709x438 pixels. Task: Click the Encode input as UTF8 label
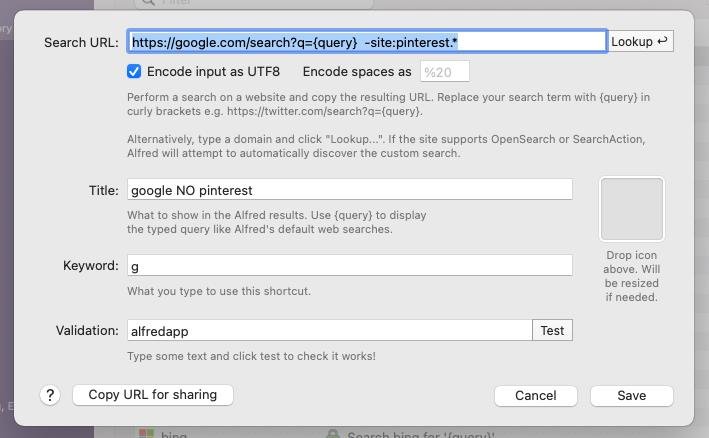(213, 72)
